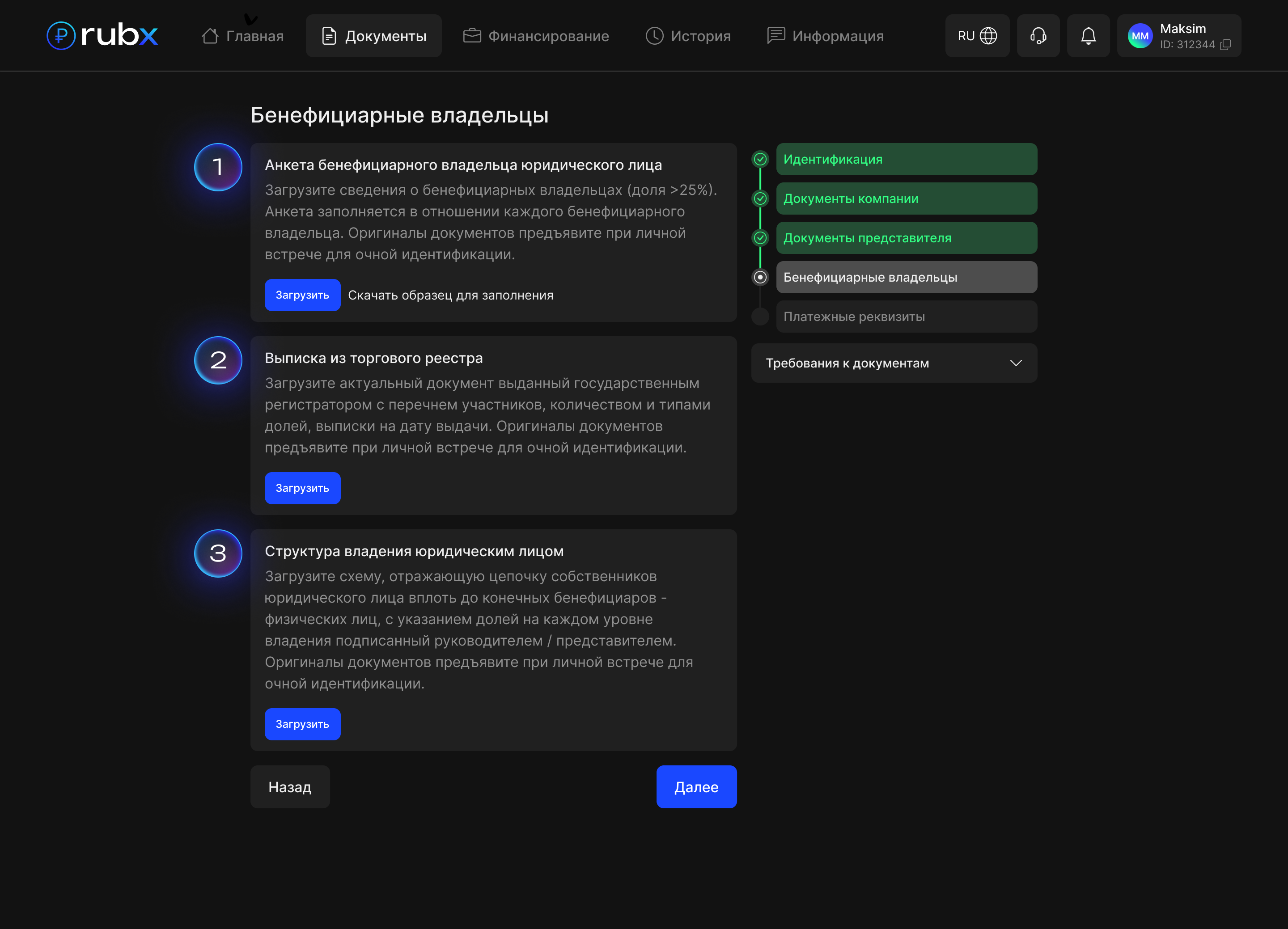This screenshot has height=929, width=1288.
Task: Open RU language selector
Action: [x=966, y=36]
